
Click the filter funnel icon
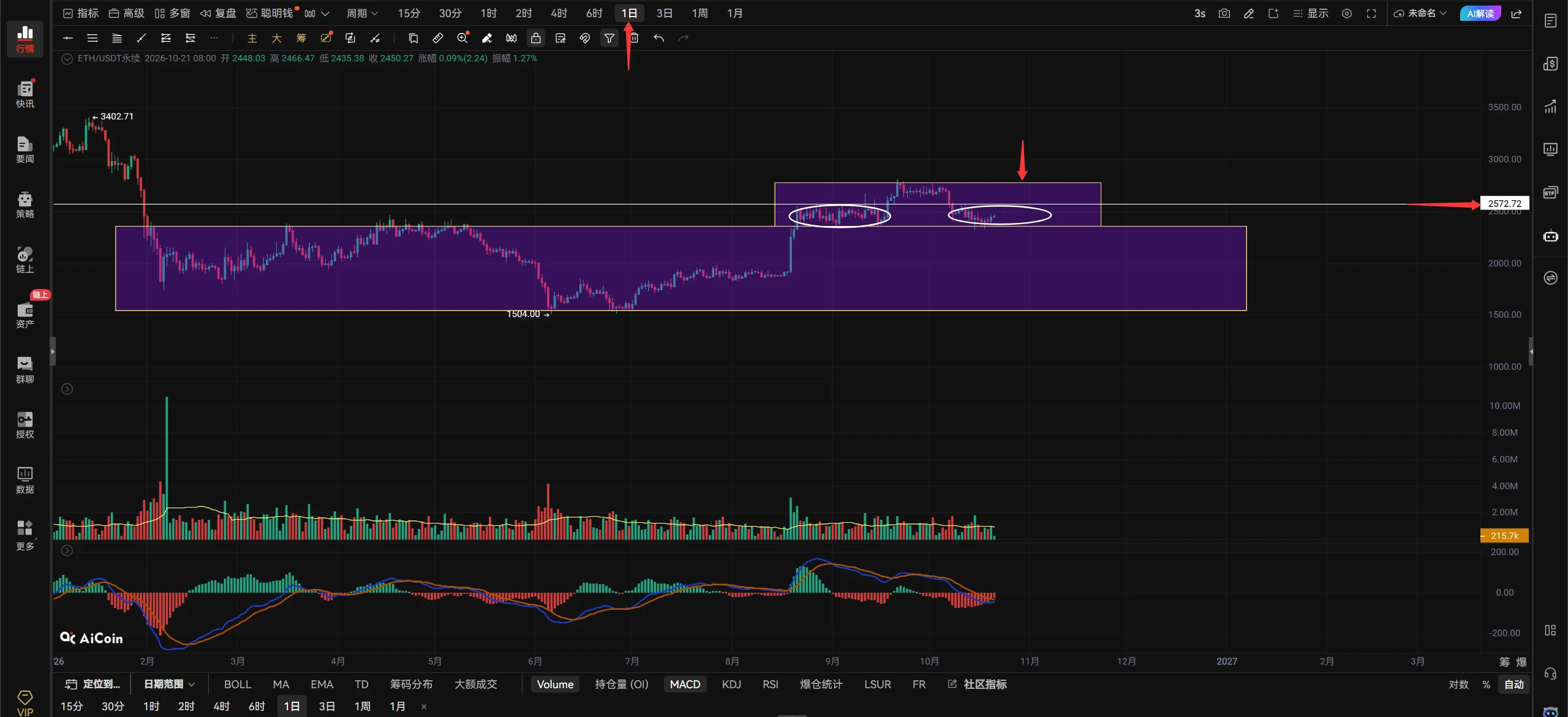609,38
